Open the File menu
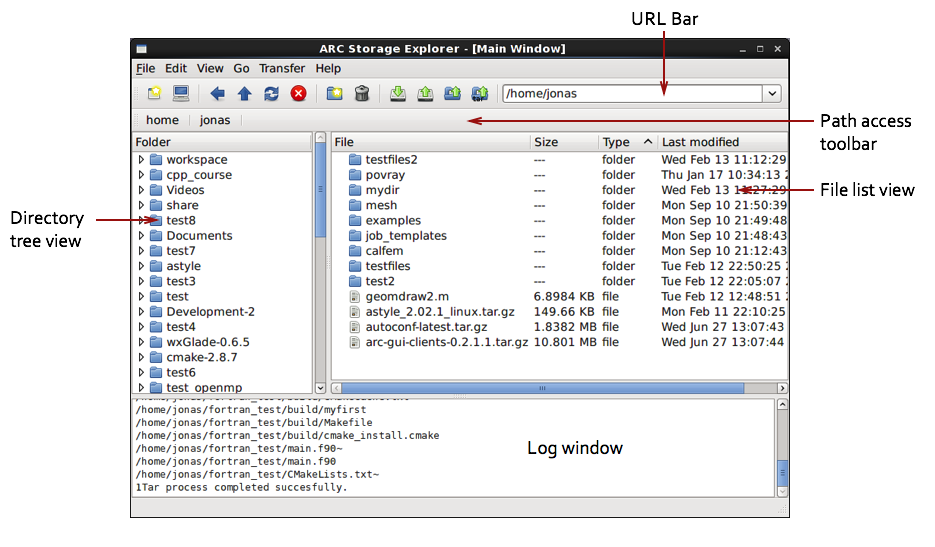The height and width of the screenshot is (547, 935). point(145,69)
